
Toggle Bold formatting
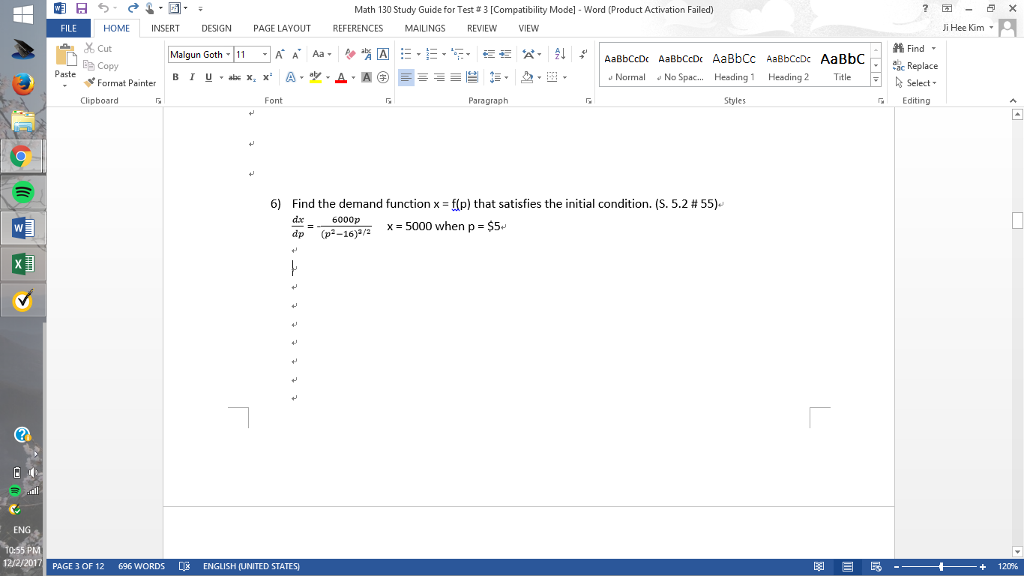175,77
